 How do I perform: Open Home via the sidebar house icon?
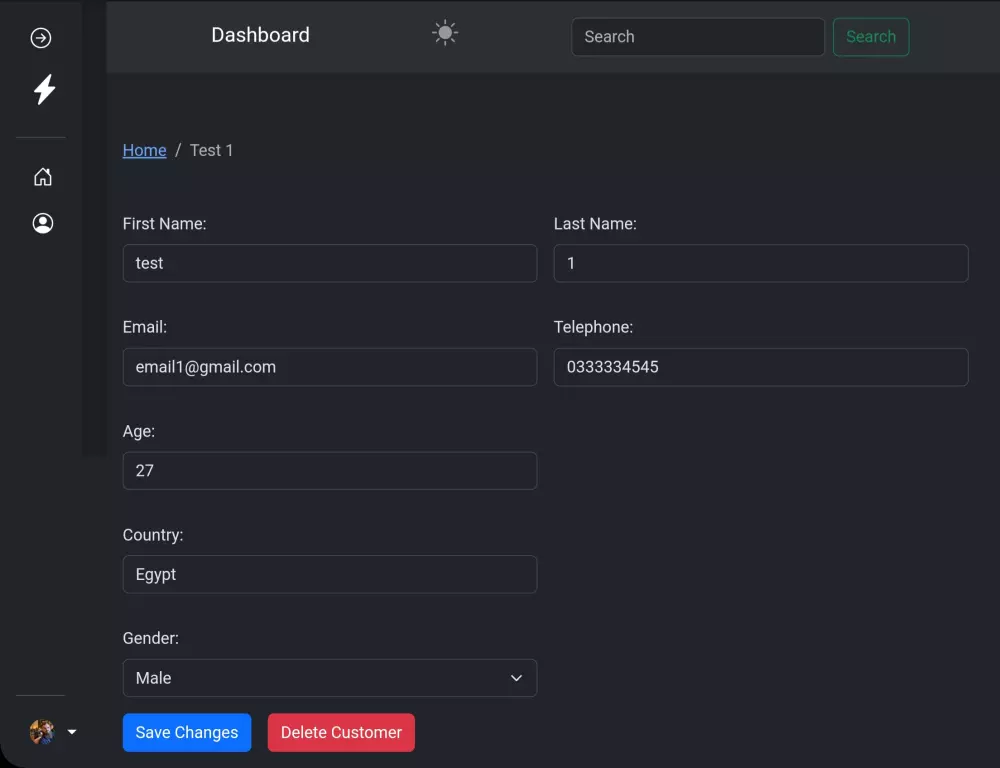click(42, 176)
